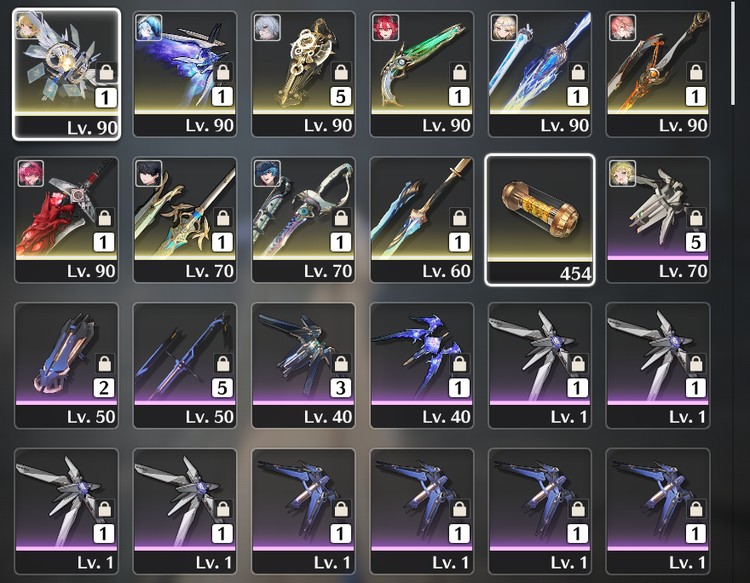Click red-haired character avatar on green gun
This screenshot has width=750, height=583.
click(x=386, y=27)
